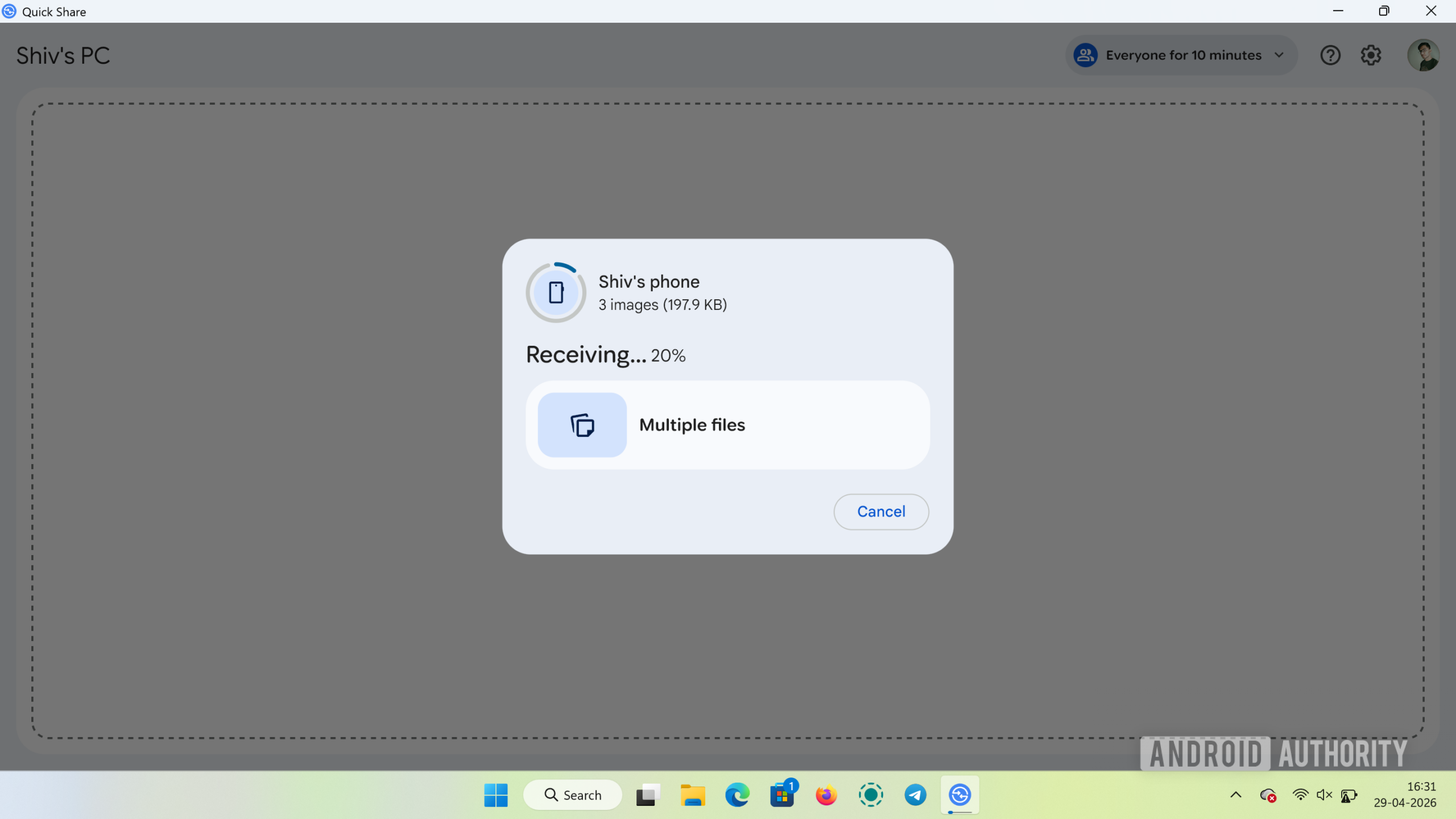The image size is (1456, 819).
Task: Launch Microsoft Edge from the taskbar
Action: (737, 795)
